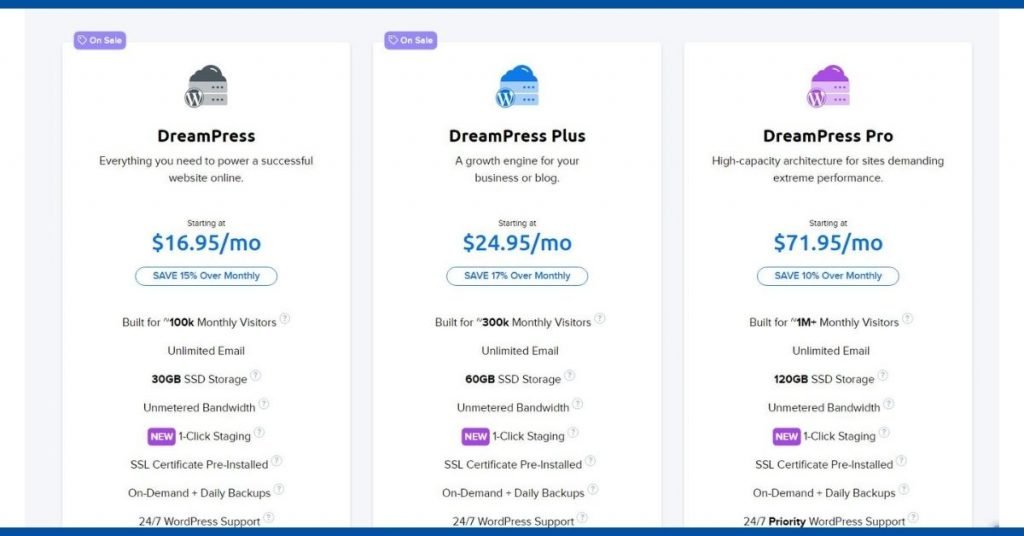Click the On Sale tag above DreamPress Plus
The image size is (1024, 536).
pos(410,40)
